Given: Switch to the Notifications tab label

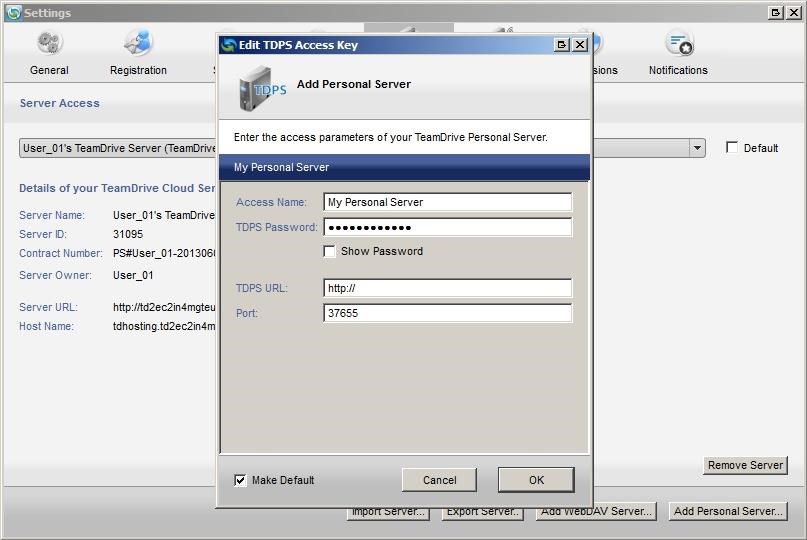Looking at the screenshot, I should click(x=678, y=70).
